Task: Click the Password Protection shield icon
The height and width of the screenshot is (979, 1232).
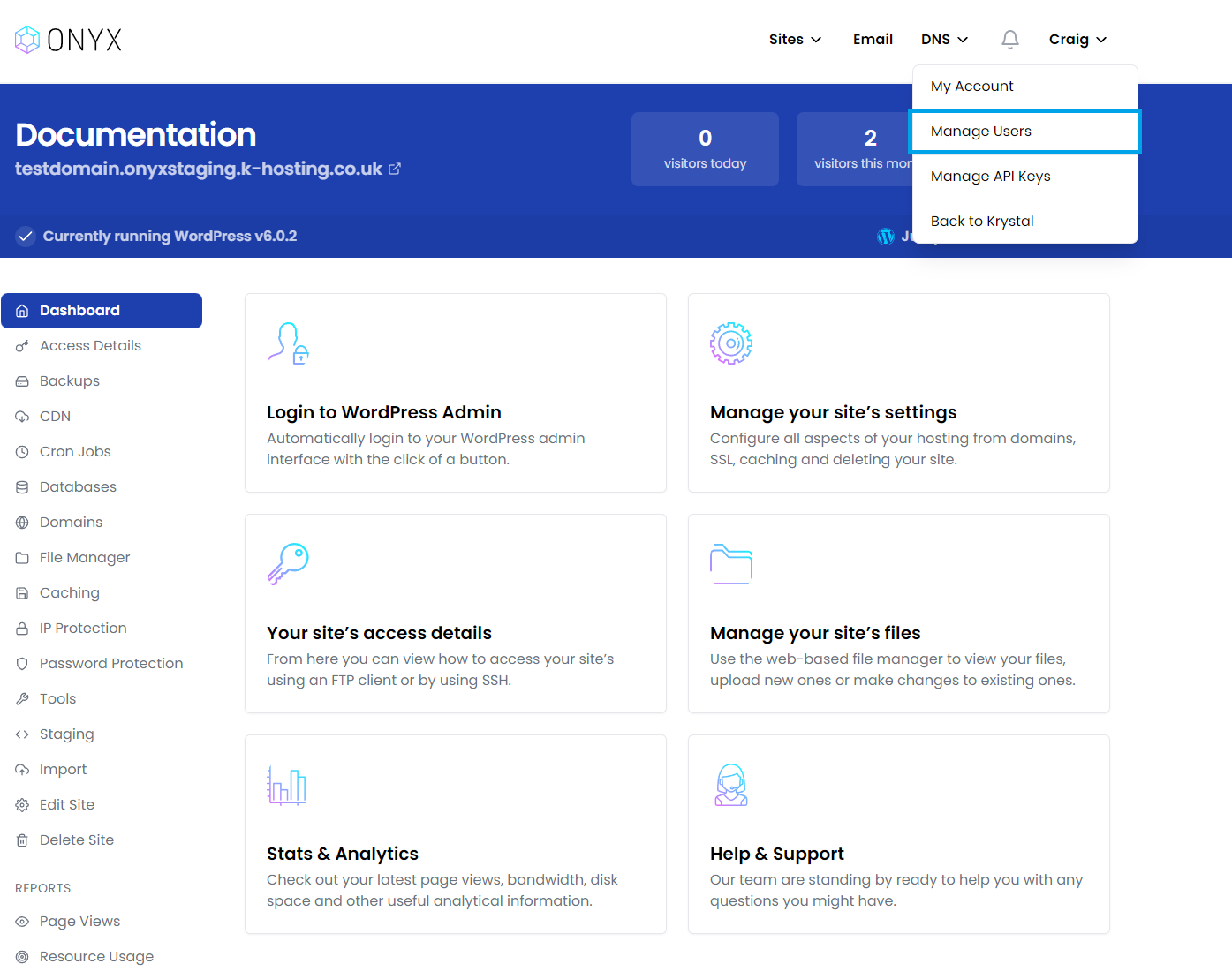Action: 22,664
